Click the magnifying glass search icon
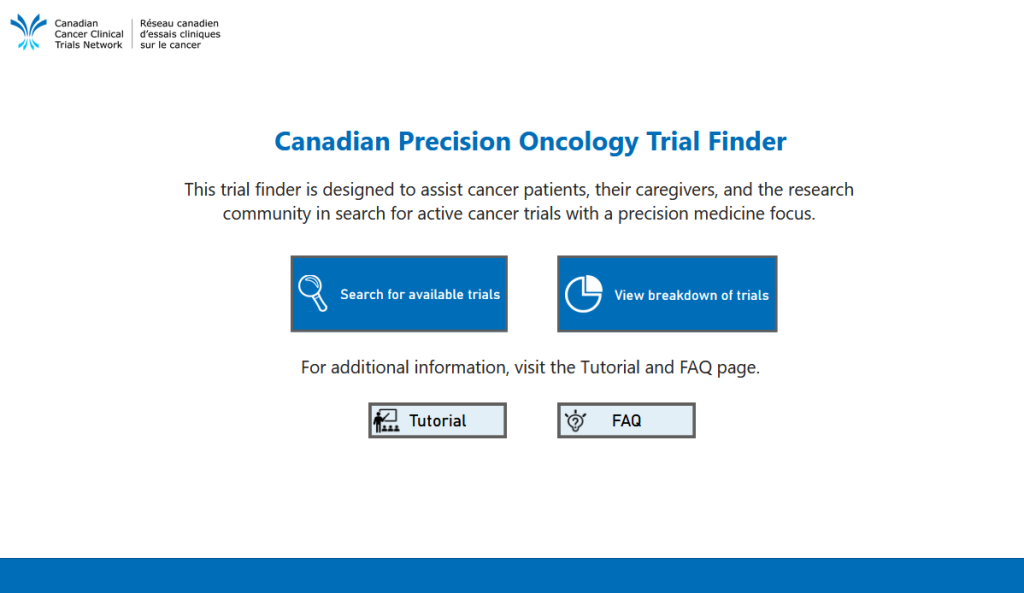This screenshot has height=593, width=1024. (x=313, y=293)
